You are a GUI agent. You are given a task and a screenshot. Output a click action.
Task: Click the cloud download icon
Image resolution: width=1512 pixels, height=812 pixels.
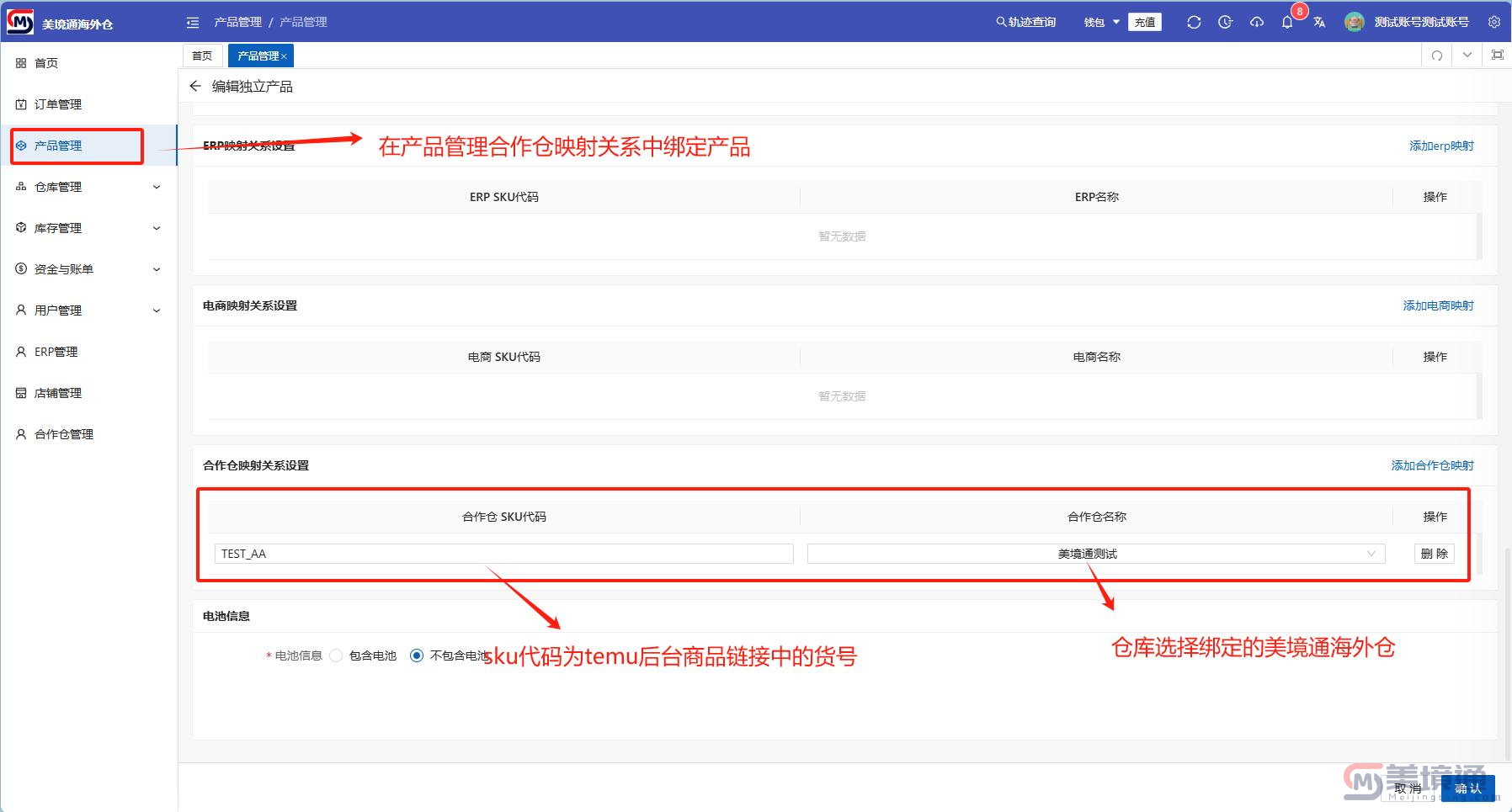point(1256,22)
